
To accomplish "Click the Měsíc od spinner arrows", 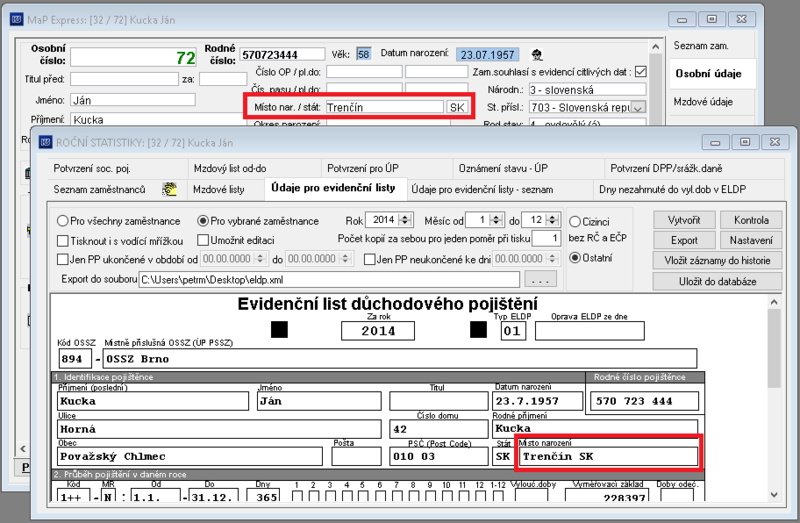I will coord(496,220).
